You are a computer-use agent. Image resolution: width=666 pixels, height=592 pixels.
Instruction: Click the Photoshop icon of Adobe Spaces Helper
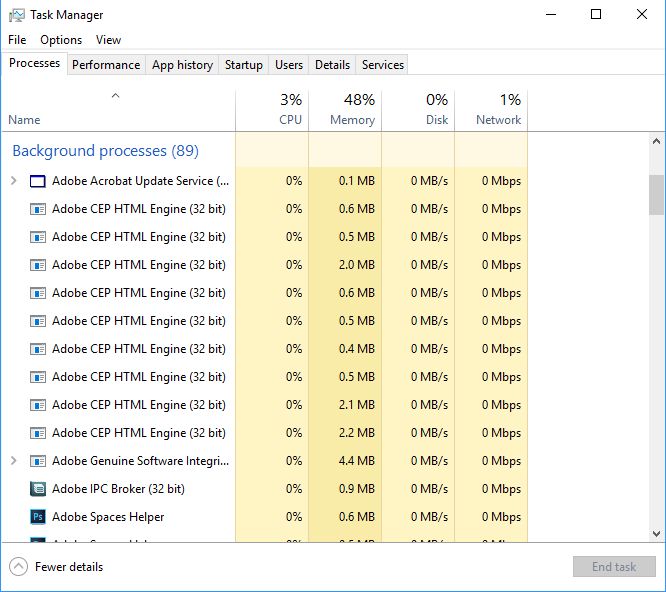(x=38, y=517)
